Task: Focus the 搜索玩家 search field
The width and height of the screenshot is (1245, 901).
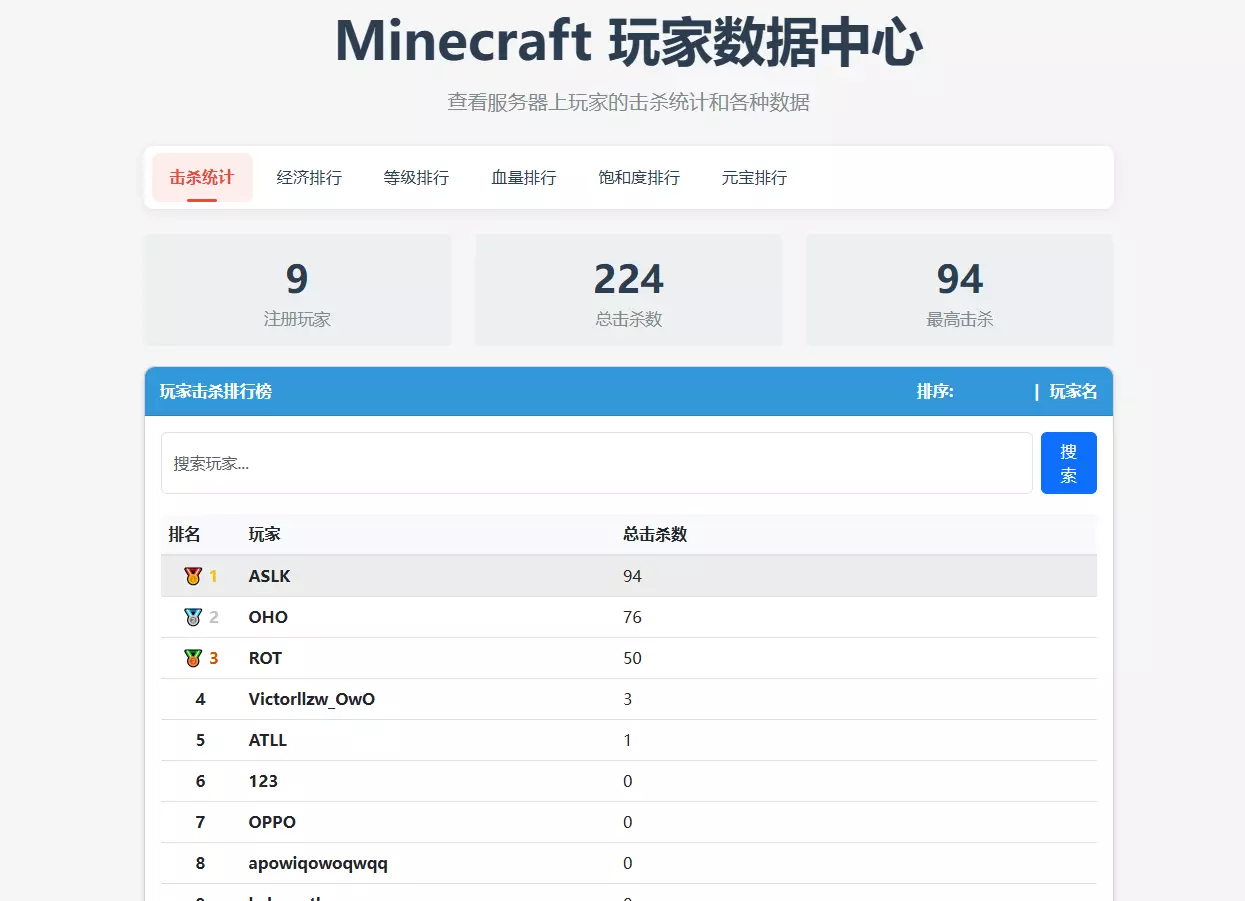Action: 597,463
